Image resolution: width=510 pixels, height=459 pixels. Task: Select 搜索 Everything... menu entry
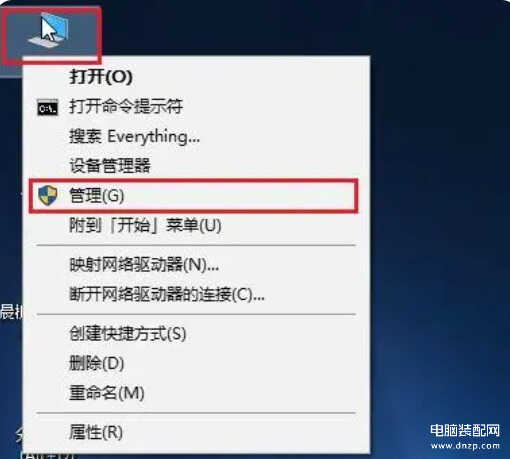[x=196, y=136]
